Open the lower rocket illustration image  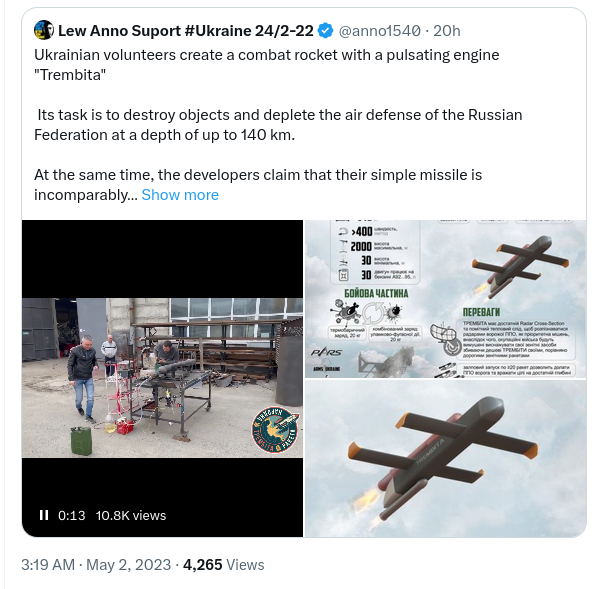click(445, 458)
